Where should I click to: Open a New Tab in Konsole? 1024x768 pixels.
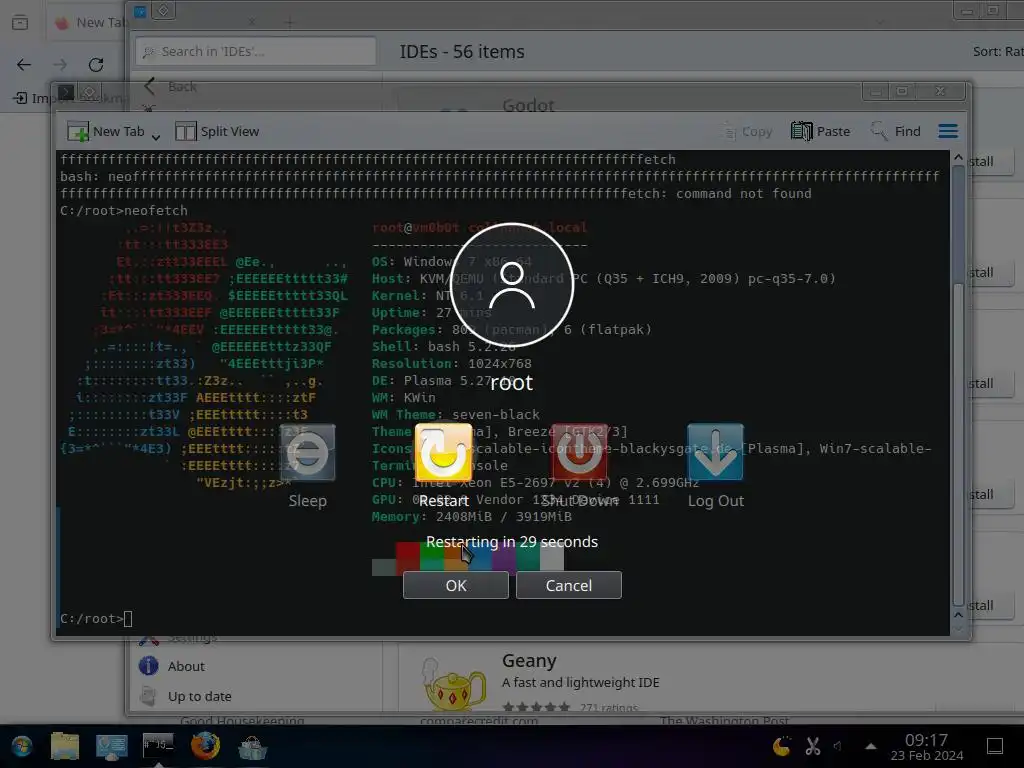106,131
